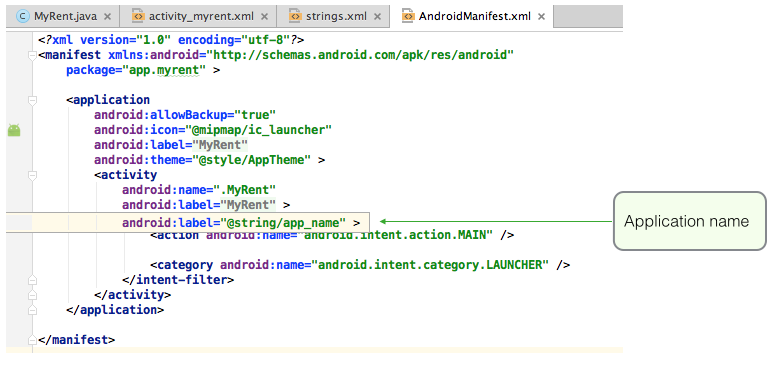Click the XML file icon on activity_myrent.xml tab
Image resolution: width=777 pixels, height=369 pixels.
138,16
